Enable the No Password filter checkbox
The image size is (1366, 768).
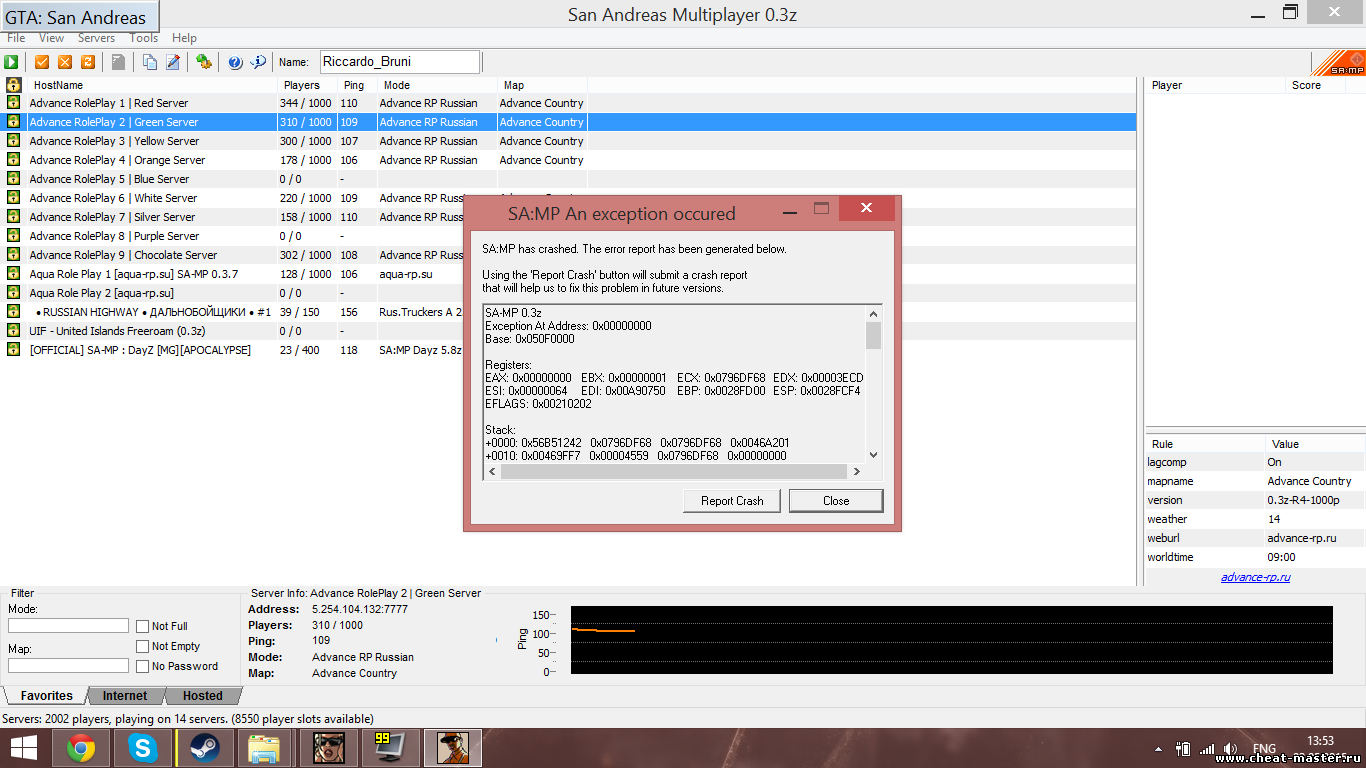point(143,667)
